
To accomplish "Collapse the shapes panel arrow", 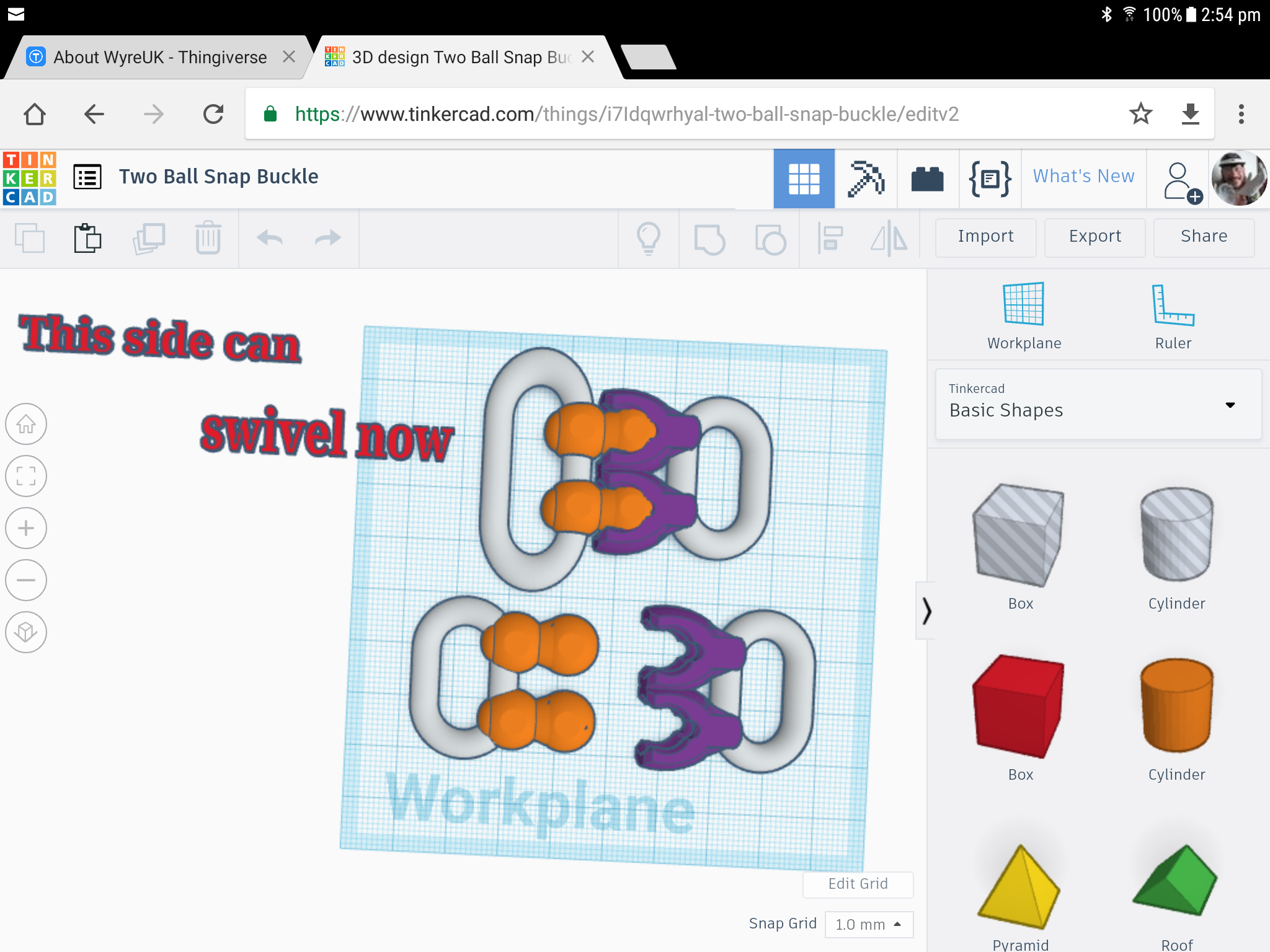I will coord(926,610).
